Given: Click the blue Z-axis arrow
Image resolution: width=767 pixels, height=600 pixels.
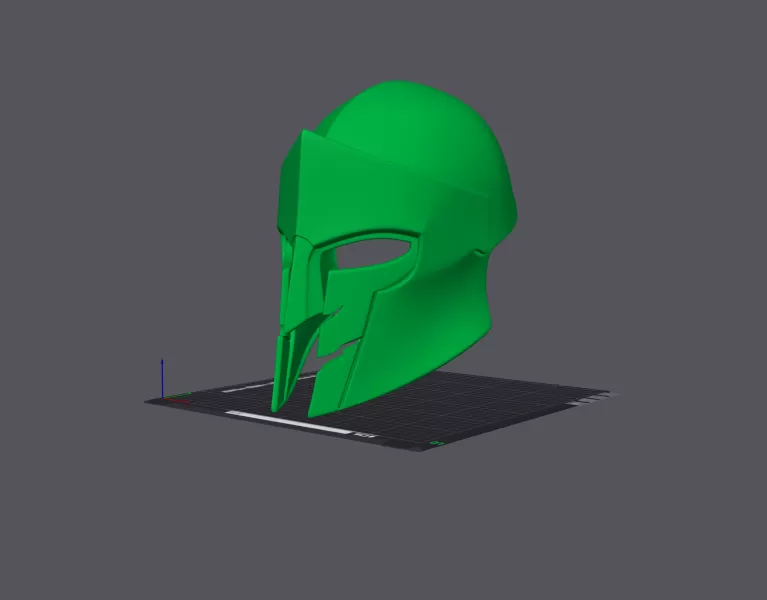Looking at the screenshot, I should pyautogui.click(x=163, y=375).
